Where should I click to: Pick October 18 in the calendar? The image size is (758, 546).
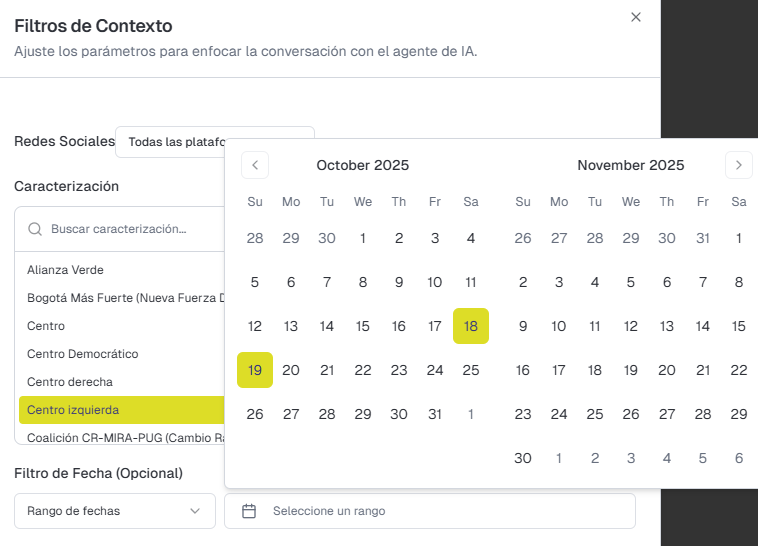[x=471, y=326]
